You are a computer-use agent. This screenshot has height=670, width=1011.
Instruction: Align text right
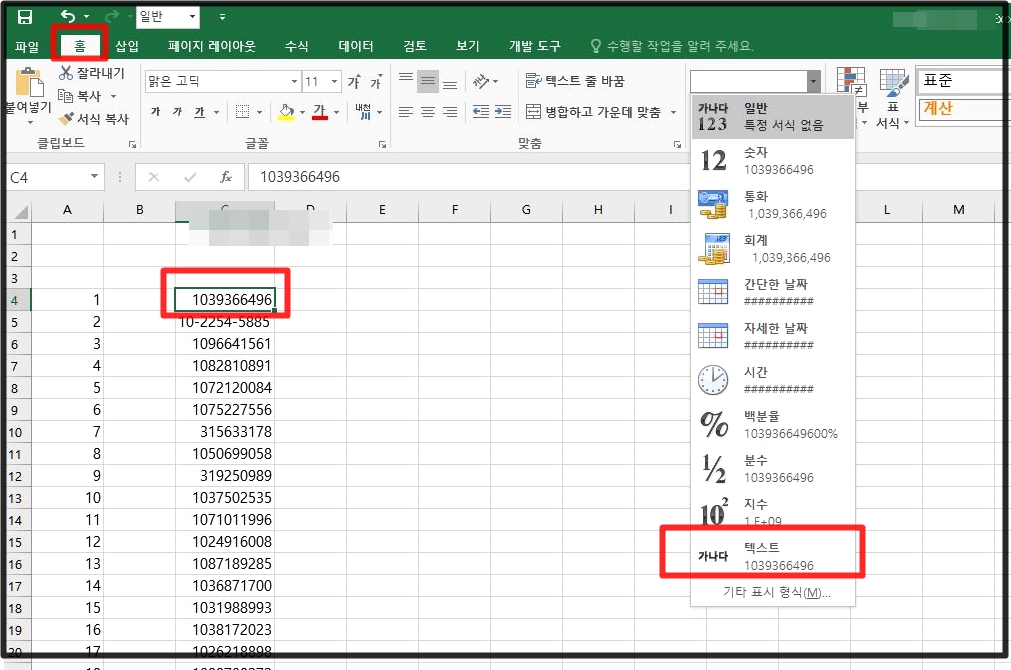pos(450,112)
